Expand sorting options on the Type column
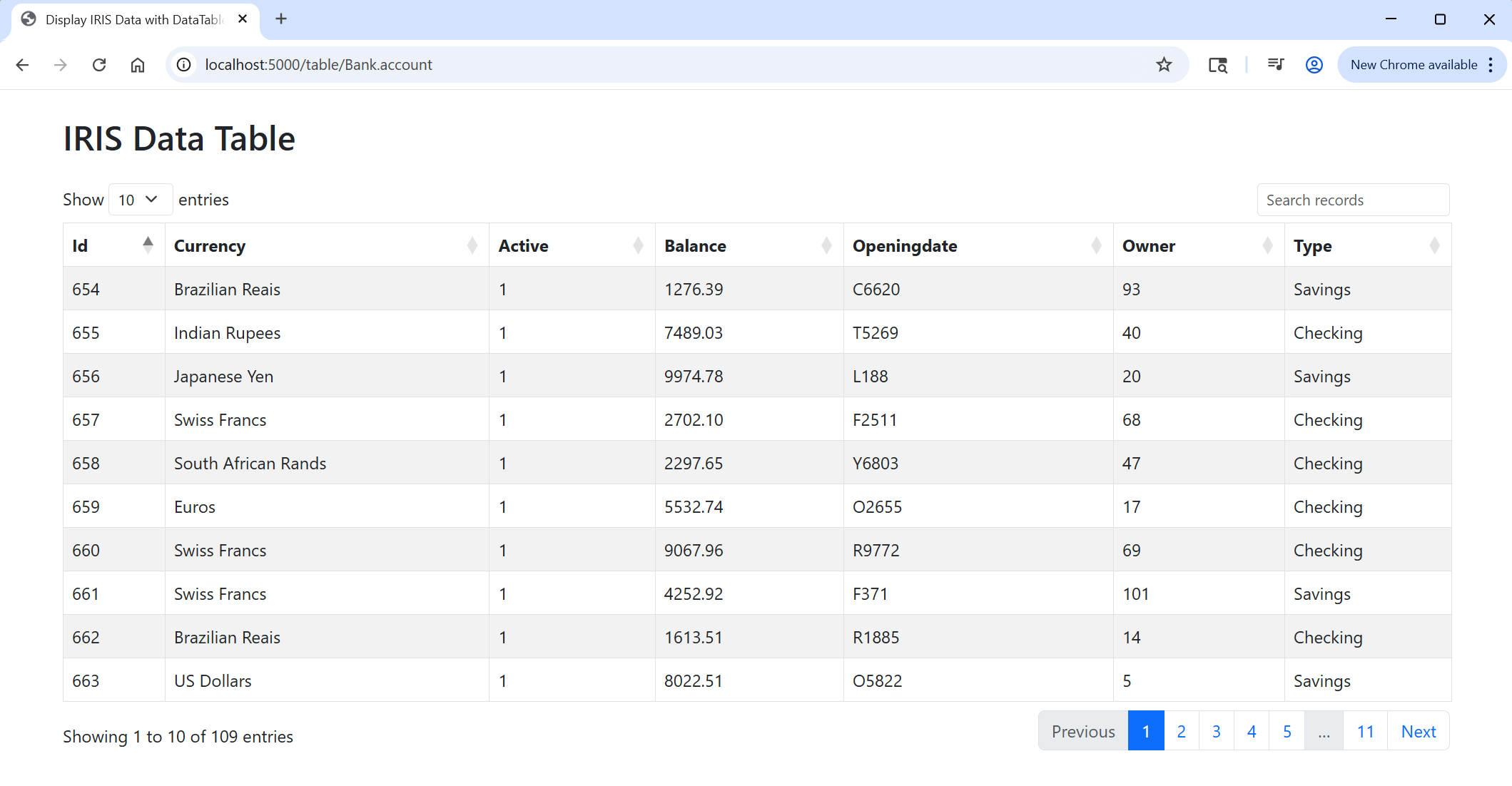 (1435, 245)
